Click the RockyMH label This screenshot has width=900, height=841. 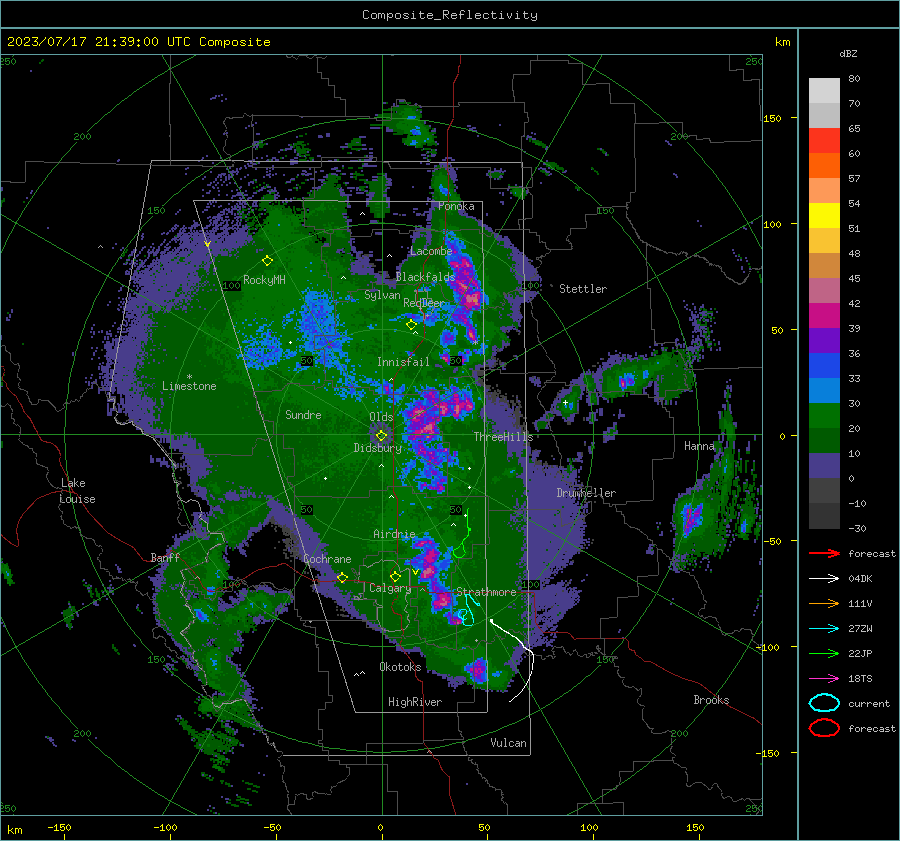click(x=264, y=280)
